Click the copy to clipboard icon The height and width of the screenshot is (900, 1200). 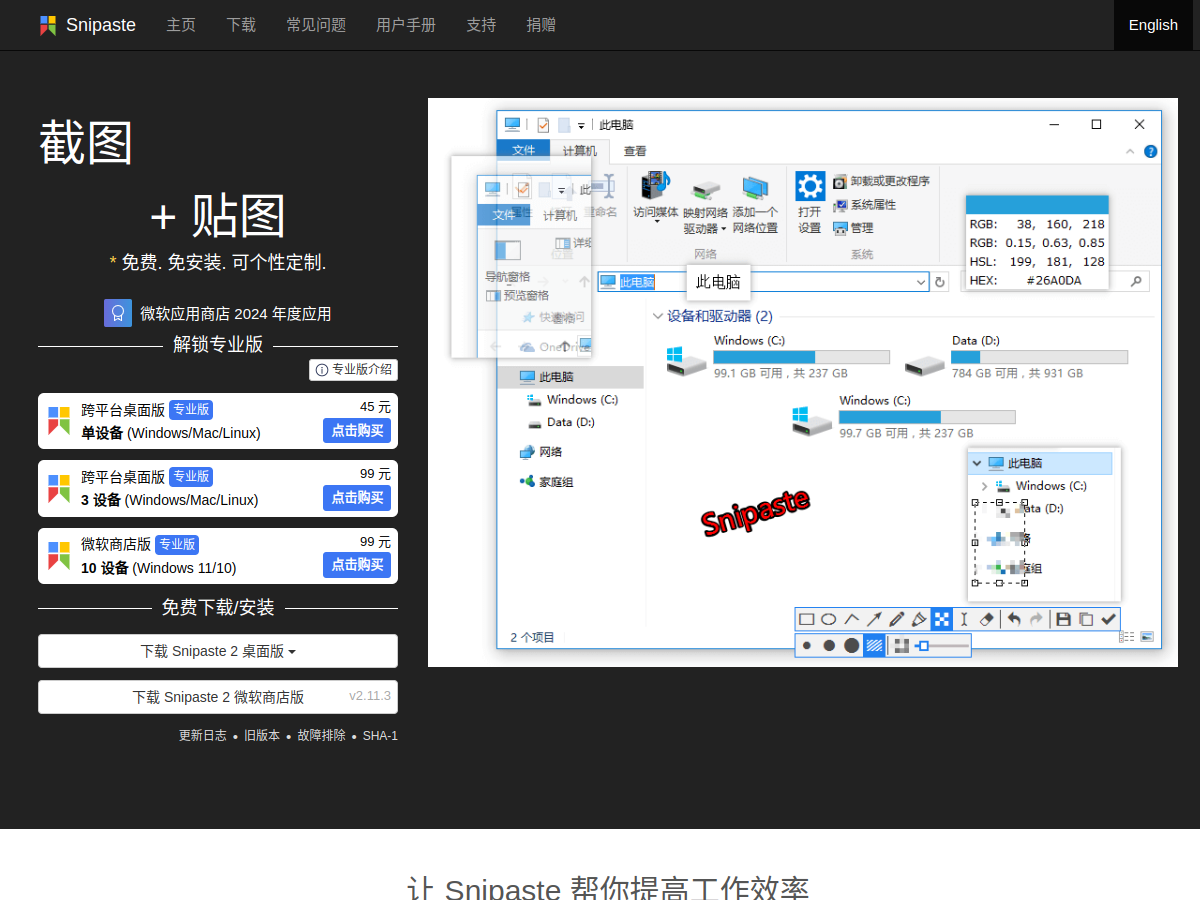click(1086, 619)
